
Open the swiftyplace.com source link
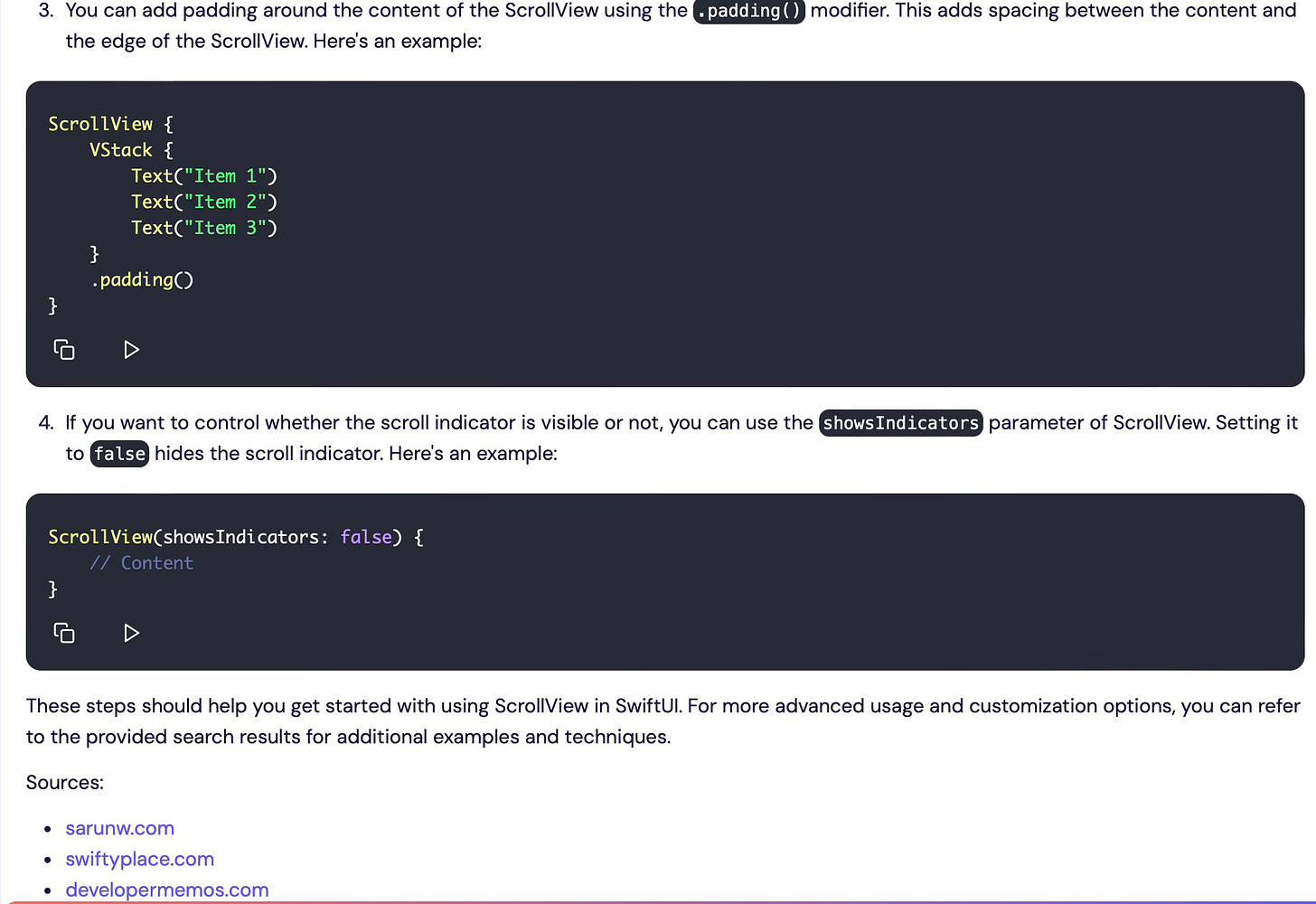(139, 859)
